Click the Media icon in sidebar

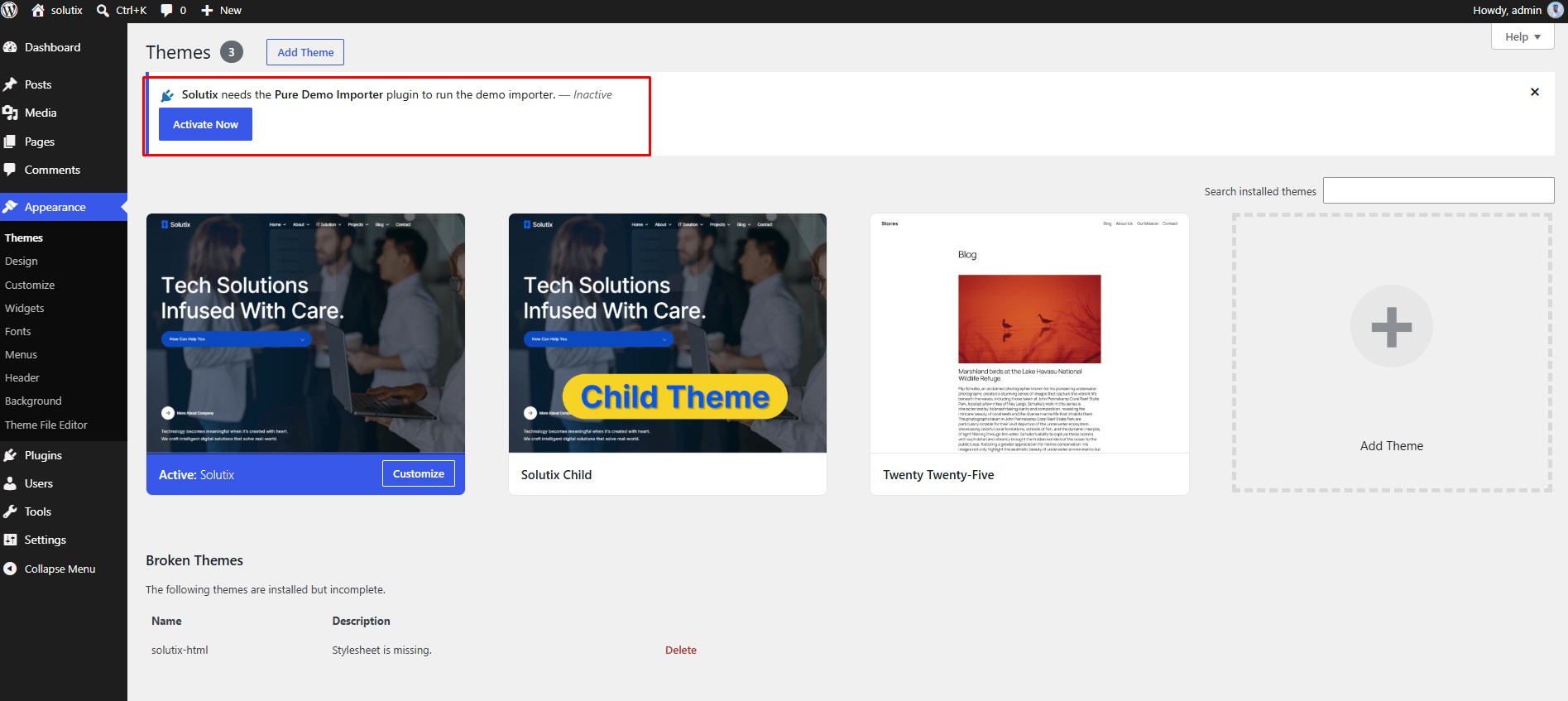[x=10, y=113]
